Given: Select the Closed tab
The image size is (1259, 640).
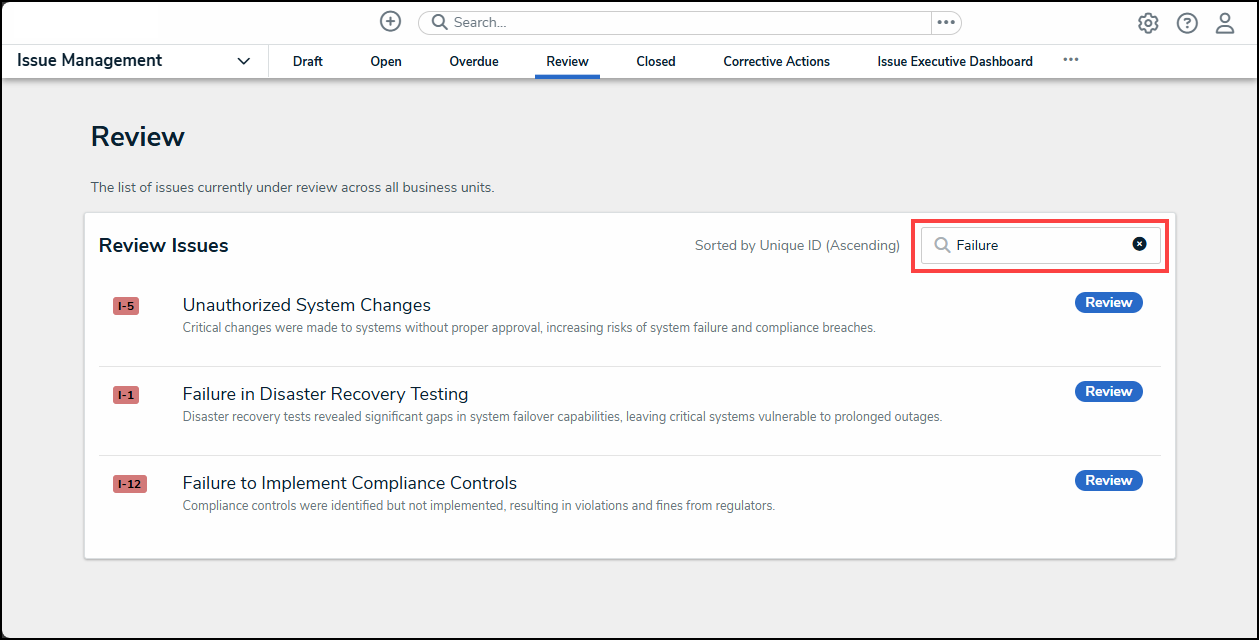Looking at the screenshot, I should (x=656, y=61).
